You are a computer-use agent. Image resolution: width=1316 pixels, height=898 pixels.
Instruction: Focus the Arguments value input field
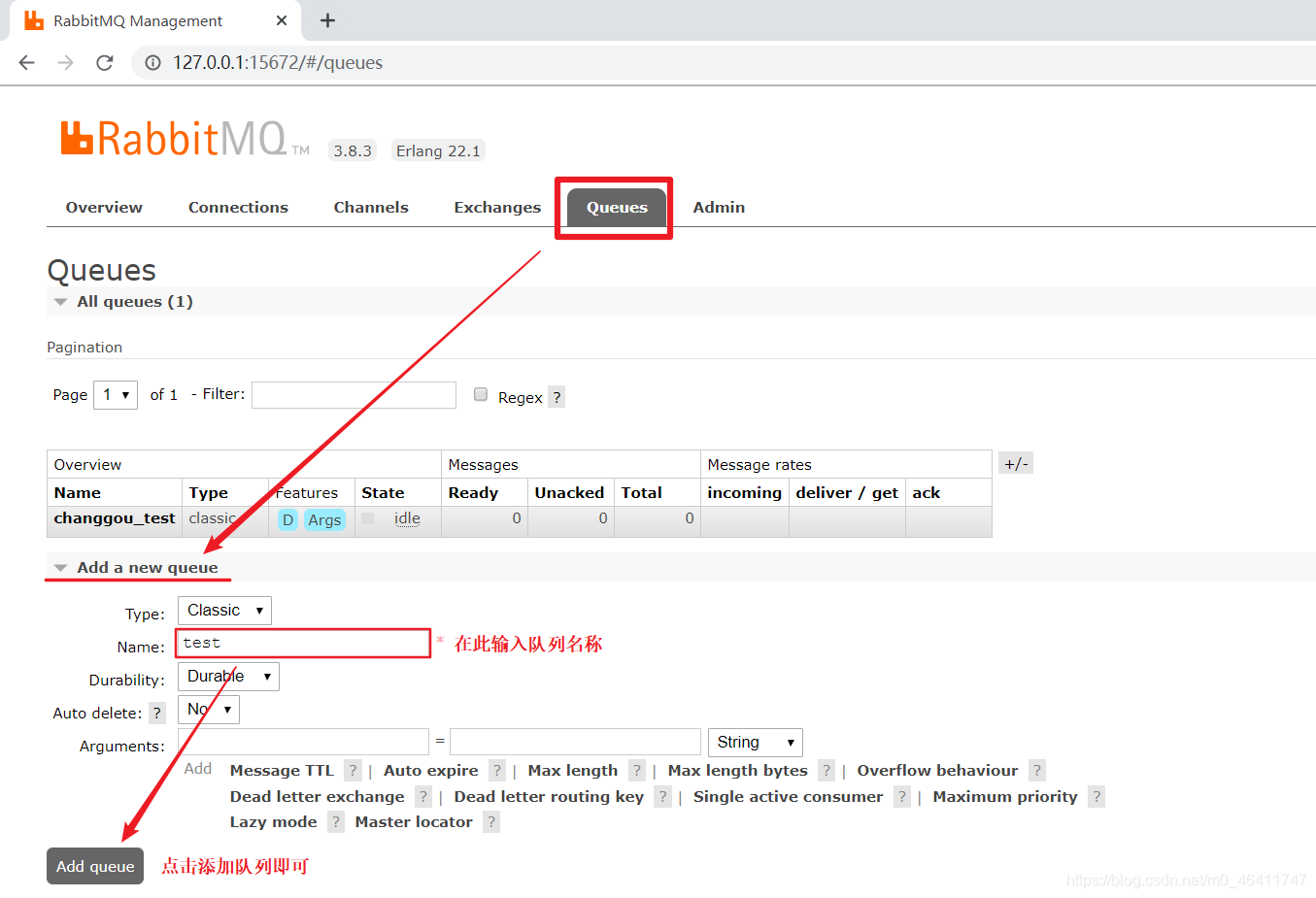(x=575, y=742)
